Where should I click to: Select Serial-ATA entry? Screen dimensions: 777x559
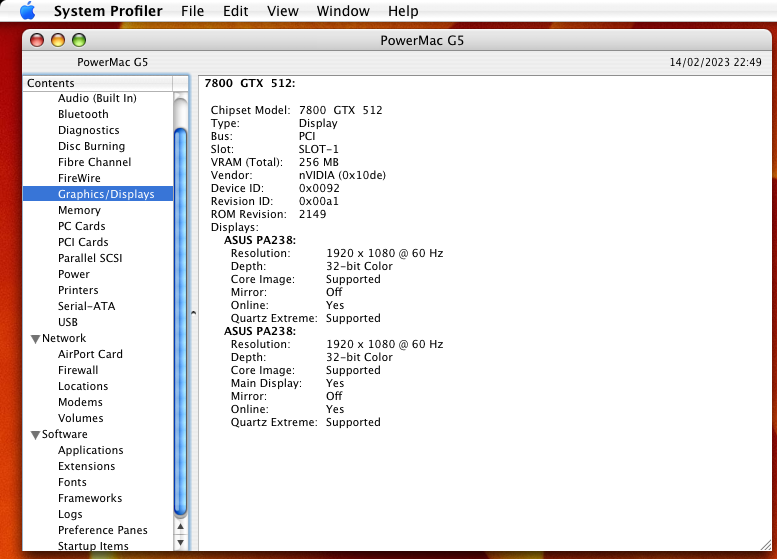click(87, 306)
